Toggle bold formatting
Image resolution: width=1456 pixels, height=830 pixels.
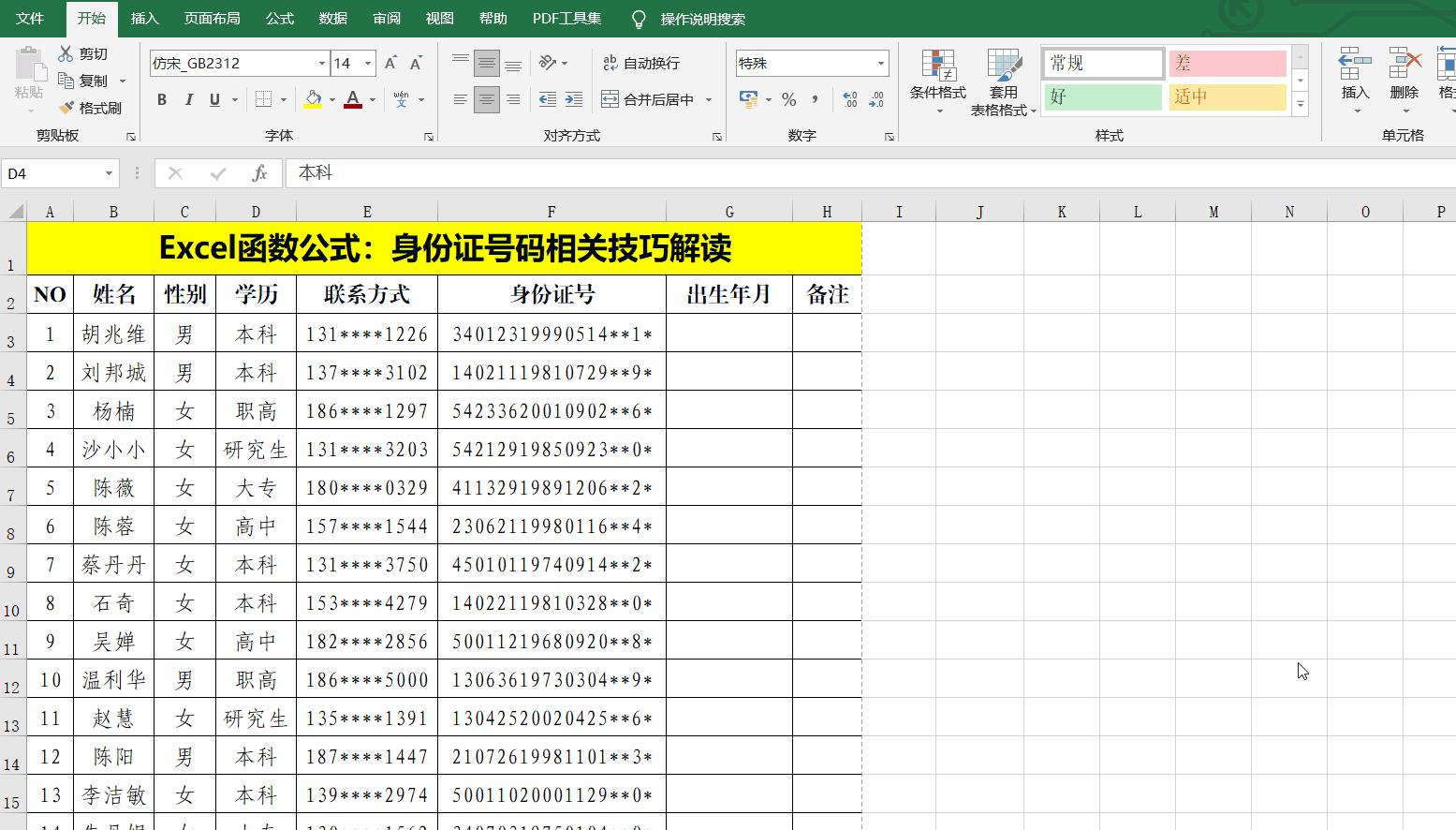pos(161,99)
